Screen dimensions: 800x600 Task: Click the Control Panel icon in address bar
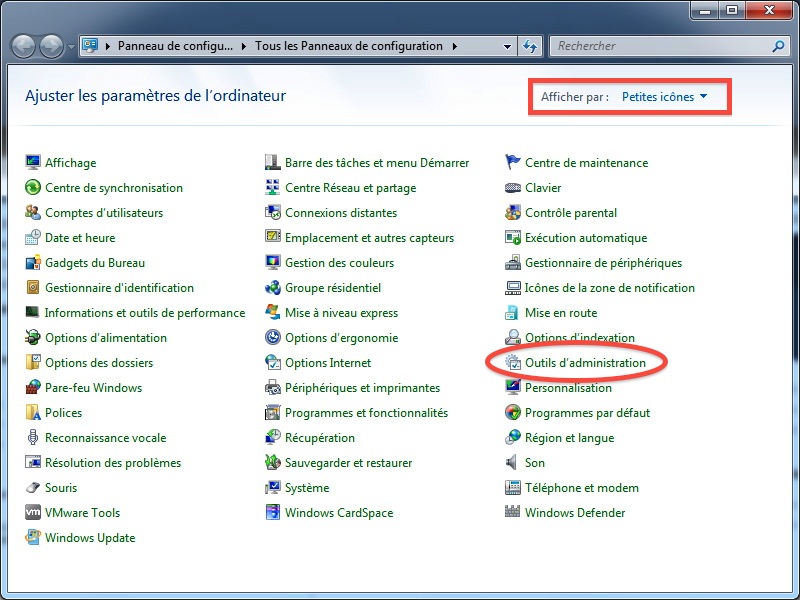click(x=90, y=46)
